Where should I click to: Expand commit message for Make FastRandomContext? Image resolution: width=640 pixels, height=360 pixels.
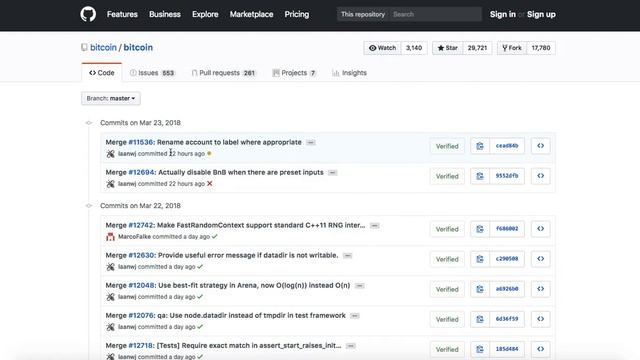[374, 225]
